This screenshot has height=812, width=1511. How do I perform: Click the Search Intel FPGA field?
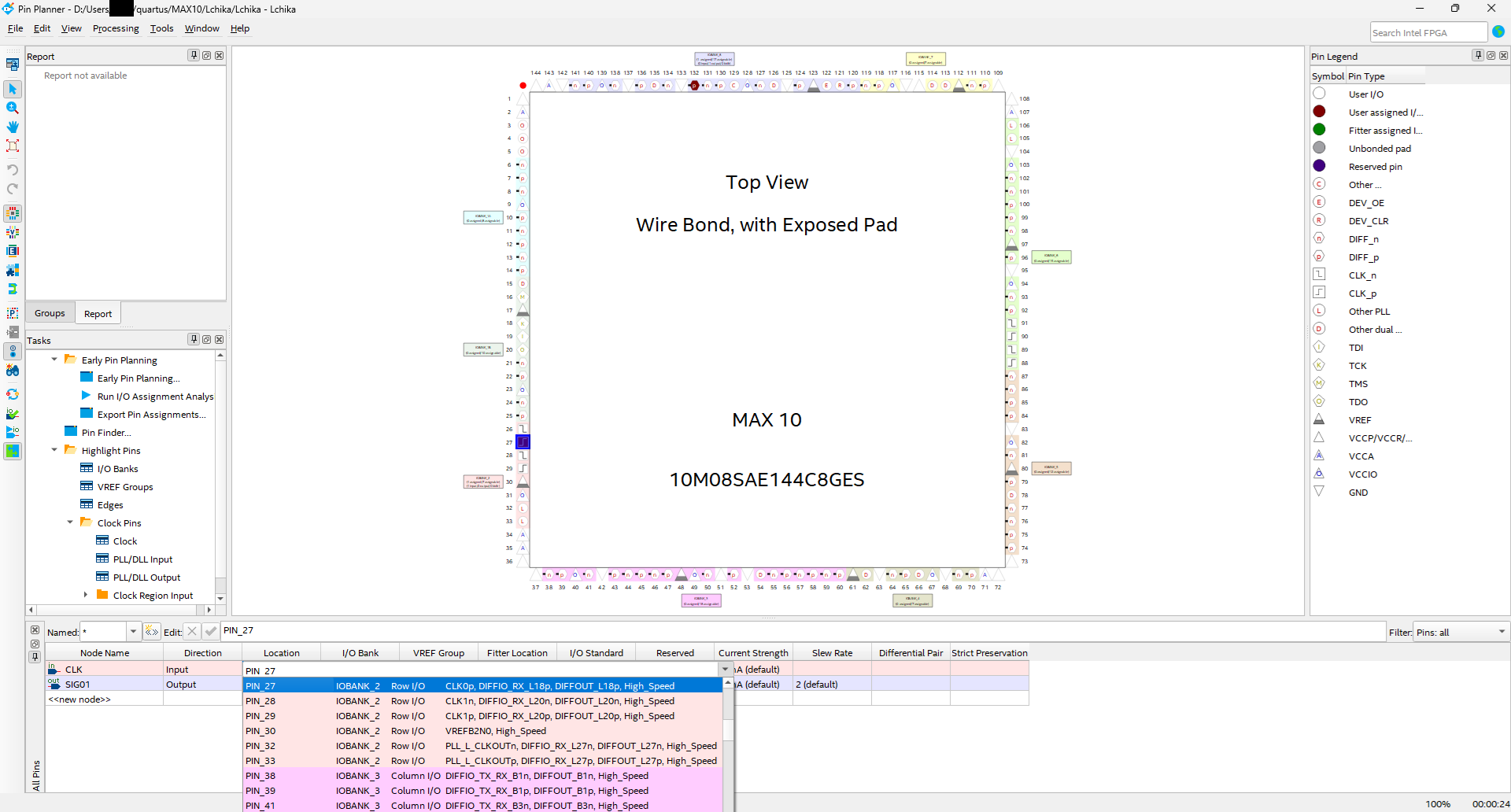(x=1428, y=32)
